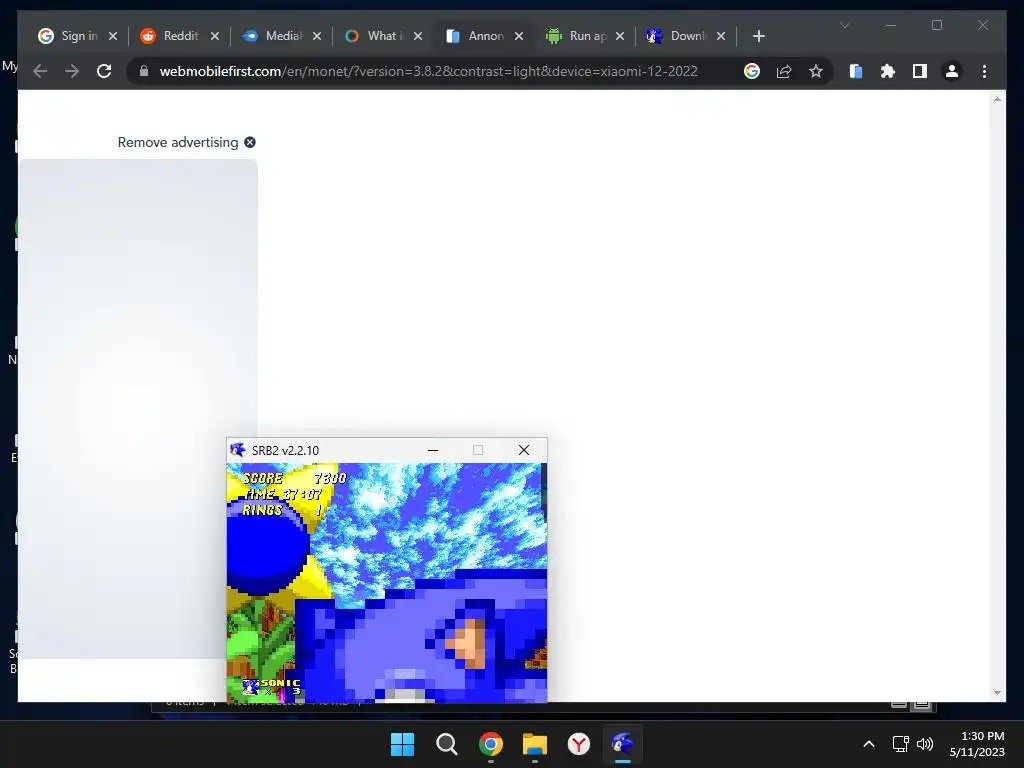Open the Extensions puzzle menu
The image size is (1024, 768).
point(888,71)
